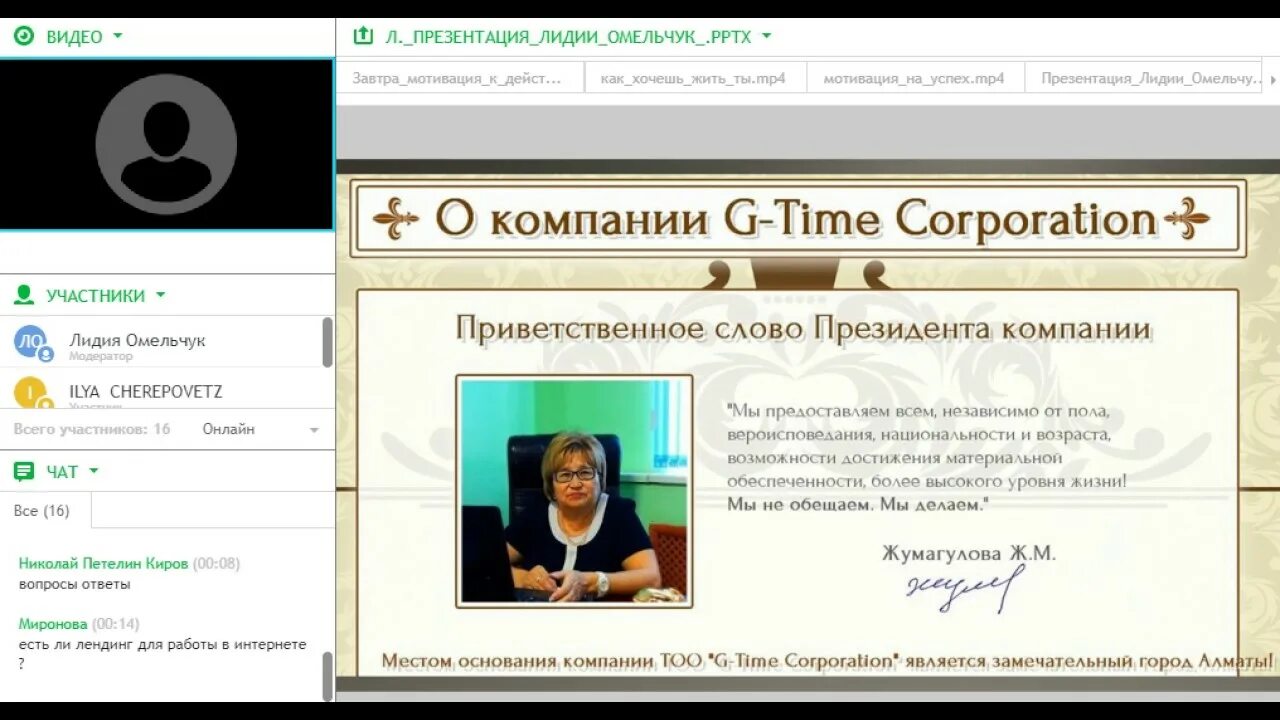Click the Video panel camera icon
Viewport: 1280px width, 720px height.
coord(24,37)
